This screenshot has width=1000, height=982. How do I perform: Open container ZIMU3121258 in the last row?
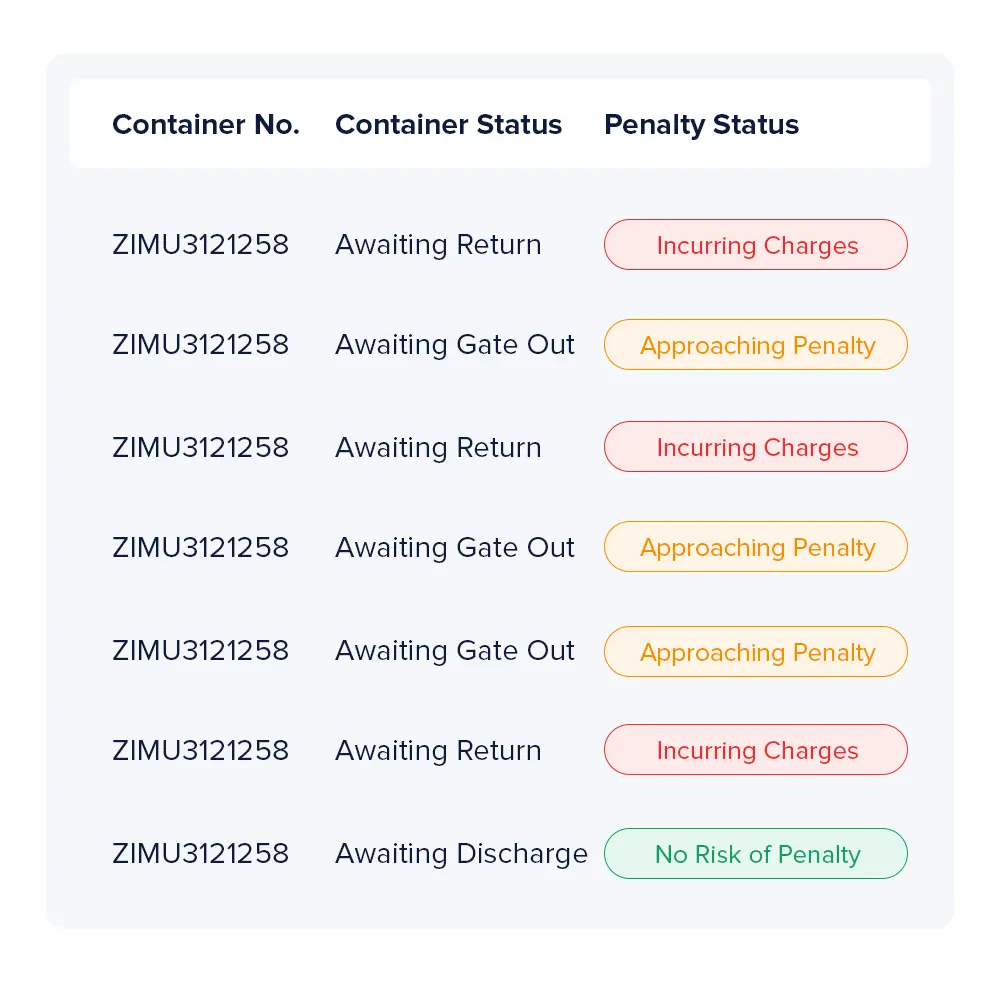coord(200,854)
